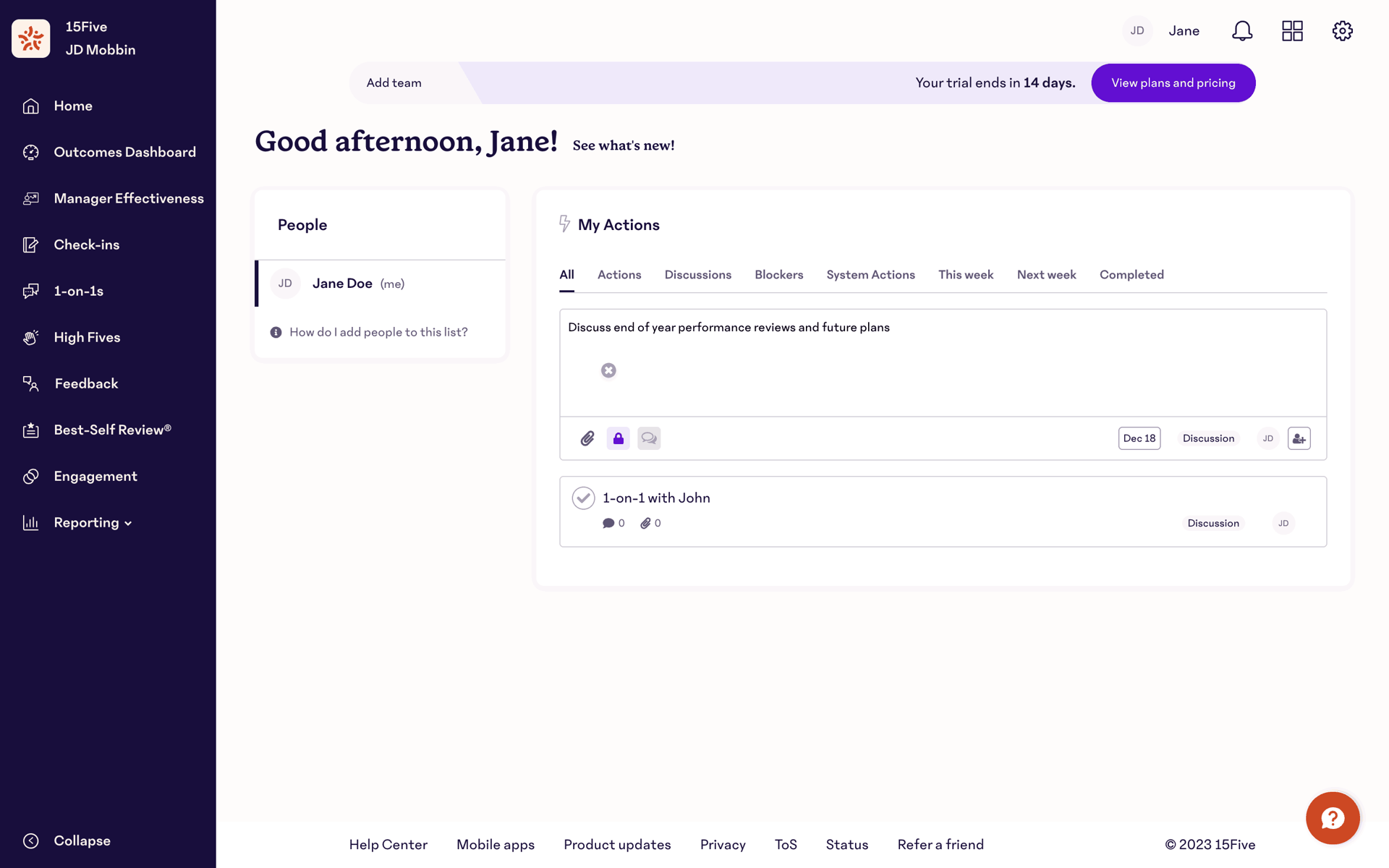Viewport: 1389px width, 868px height.
Task: Open comments on 1-on-1 with John
Action: 613,523
